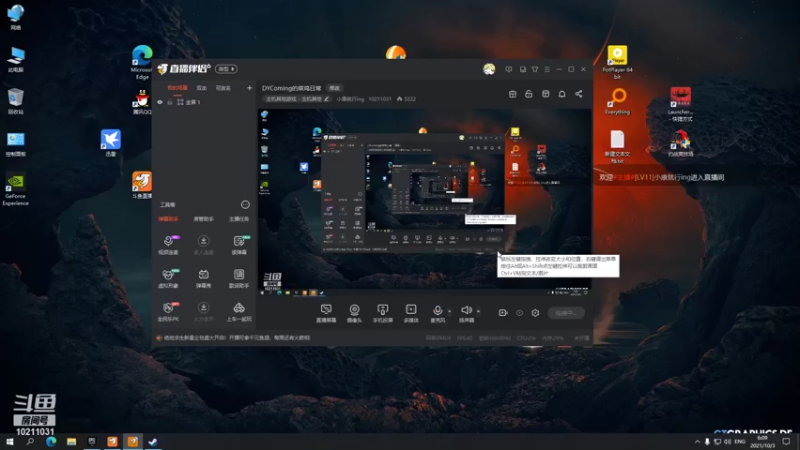Switch to the streamer tasks tab
This screenshot has height=450, width=800.
(239, 219)
